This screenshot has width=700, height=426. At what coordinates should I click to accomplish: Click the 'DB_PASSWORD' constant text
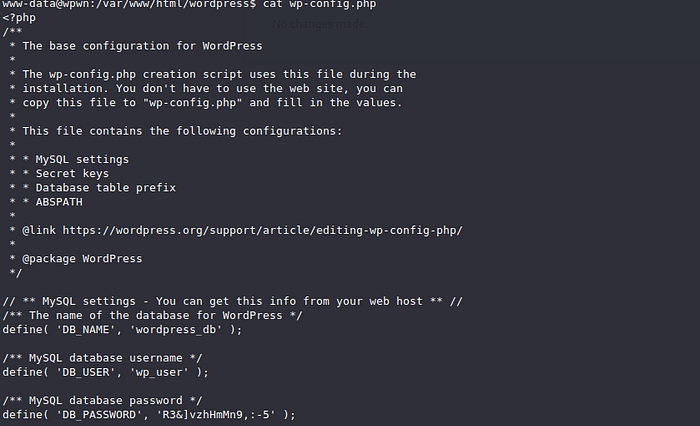click(103, 414)
